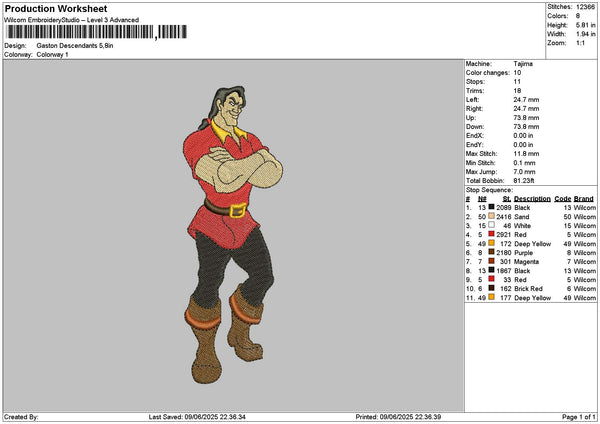Select stitch count '172' in row 5
This screenshot has height=424, width=600.
click(505, 244)
